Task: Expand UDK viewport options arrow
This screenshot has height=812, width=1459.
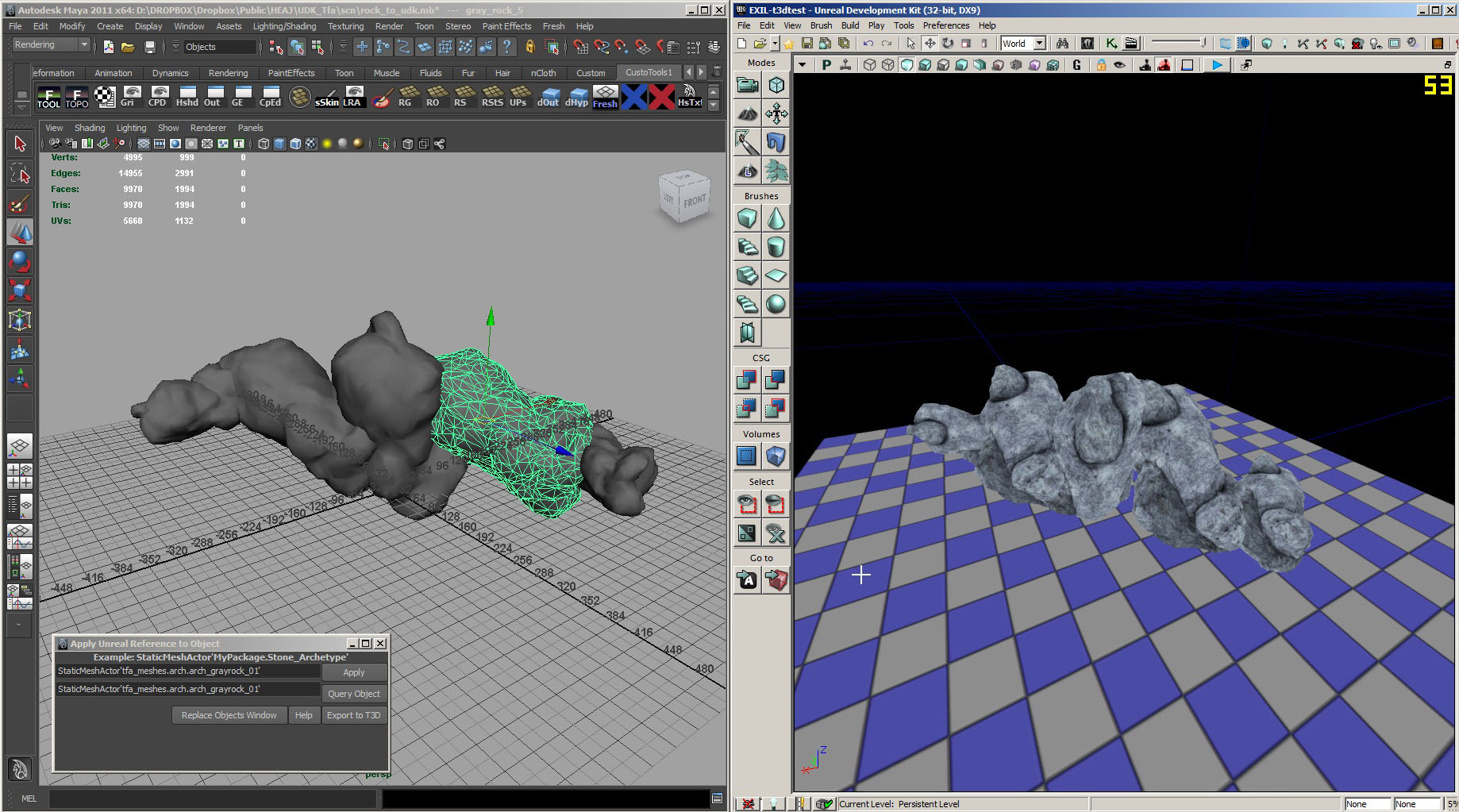Action: [802, 65]
